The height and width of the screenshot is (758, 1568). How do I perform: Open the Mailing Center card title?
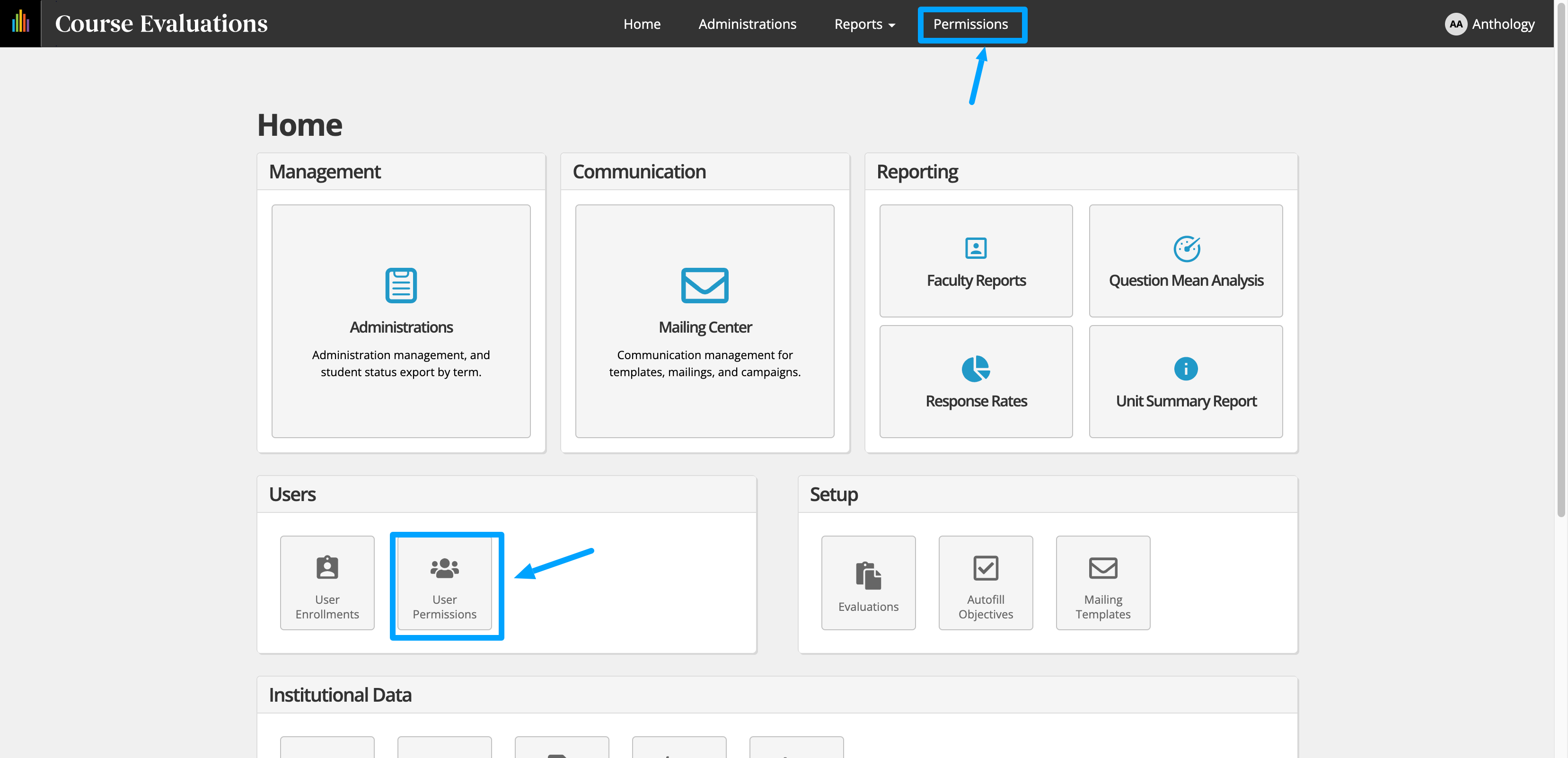[705, 327]
